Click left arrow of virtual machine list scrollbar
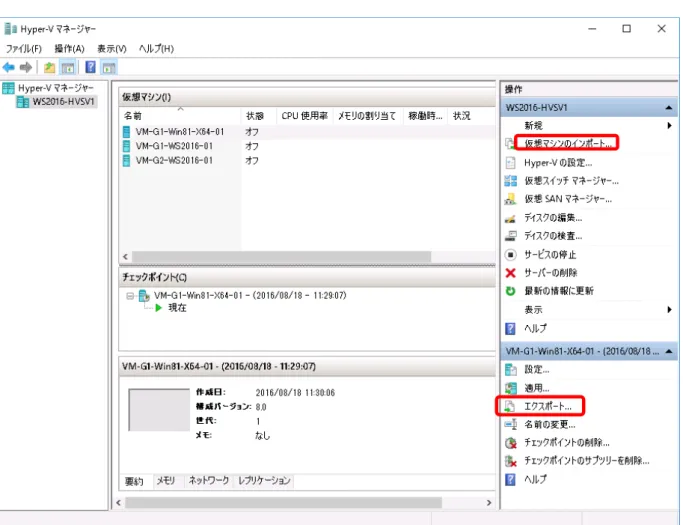Screen dimensions: 683x525 point(125,257)
